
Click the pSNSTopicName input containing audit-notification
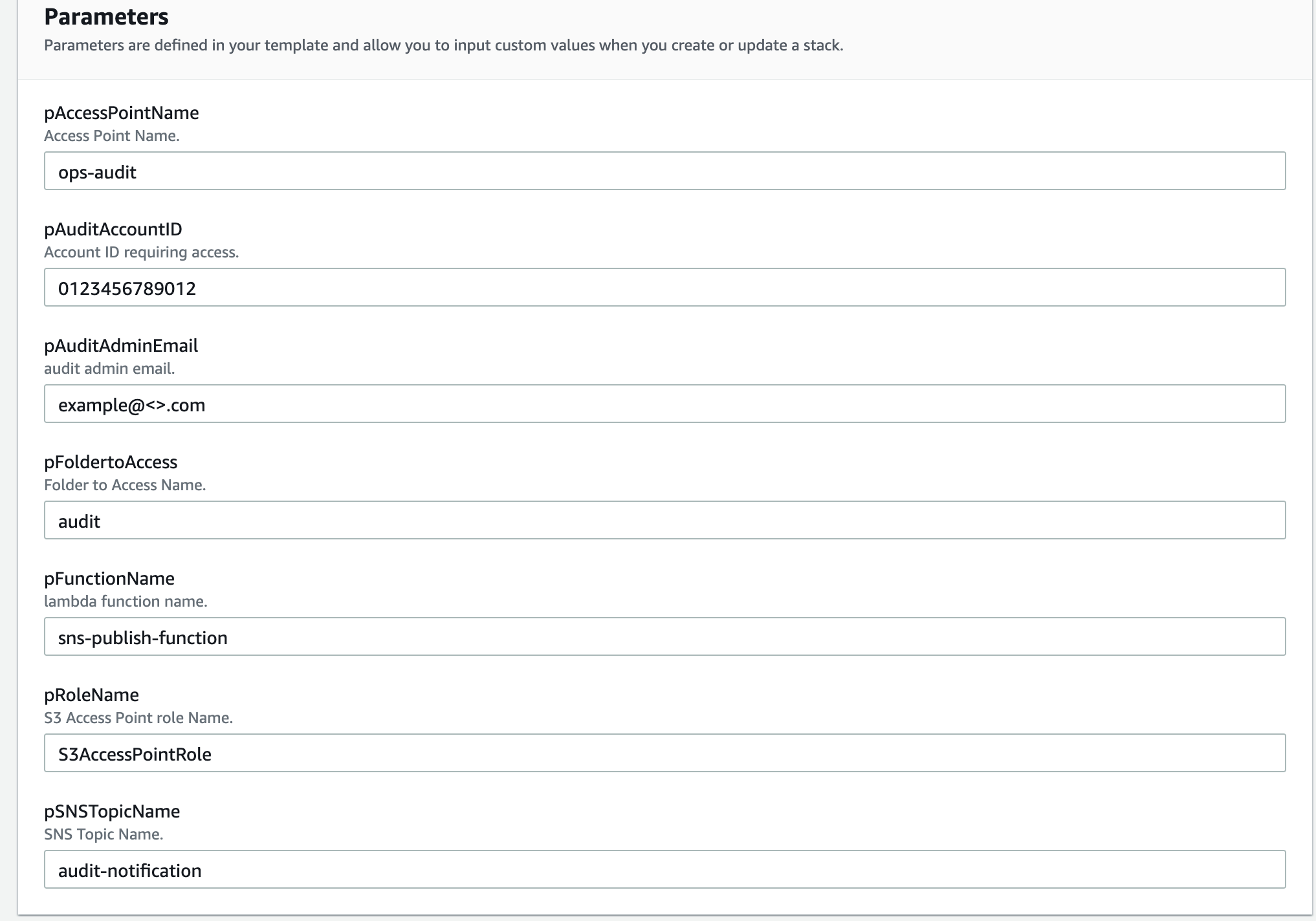tap(664, 869)
